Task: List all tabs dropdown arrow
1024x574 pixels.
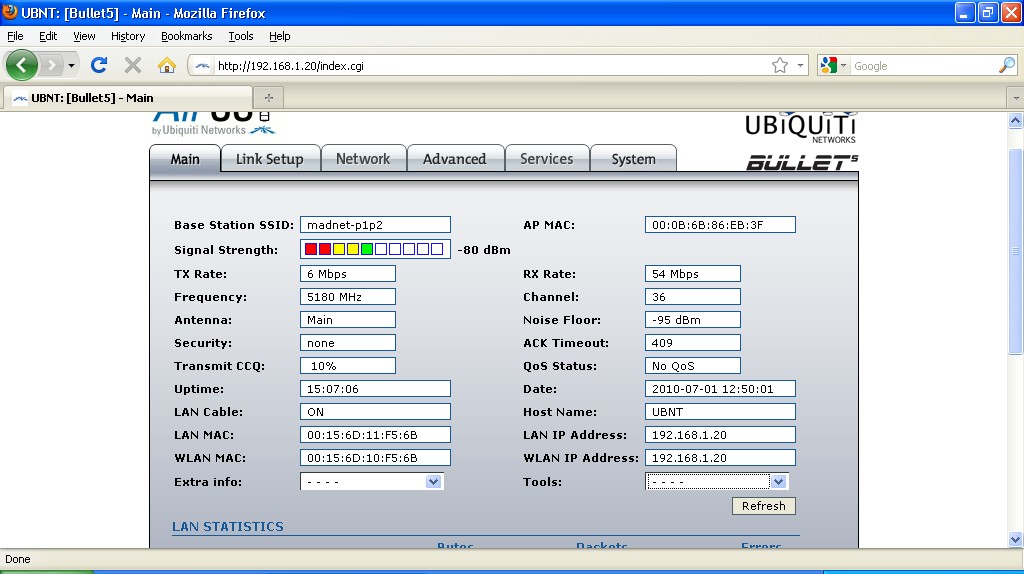Action: pos(1016,98)
